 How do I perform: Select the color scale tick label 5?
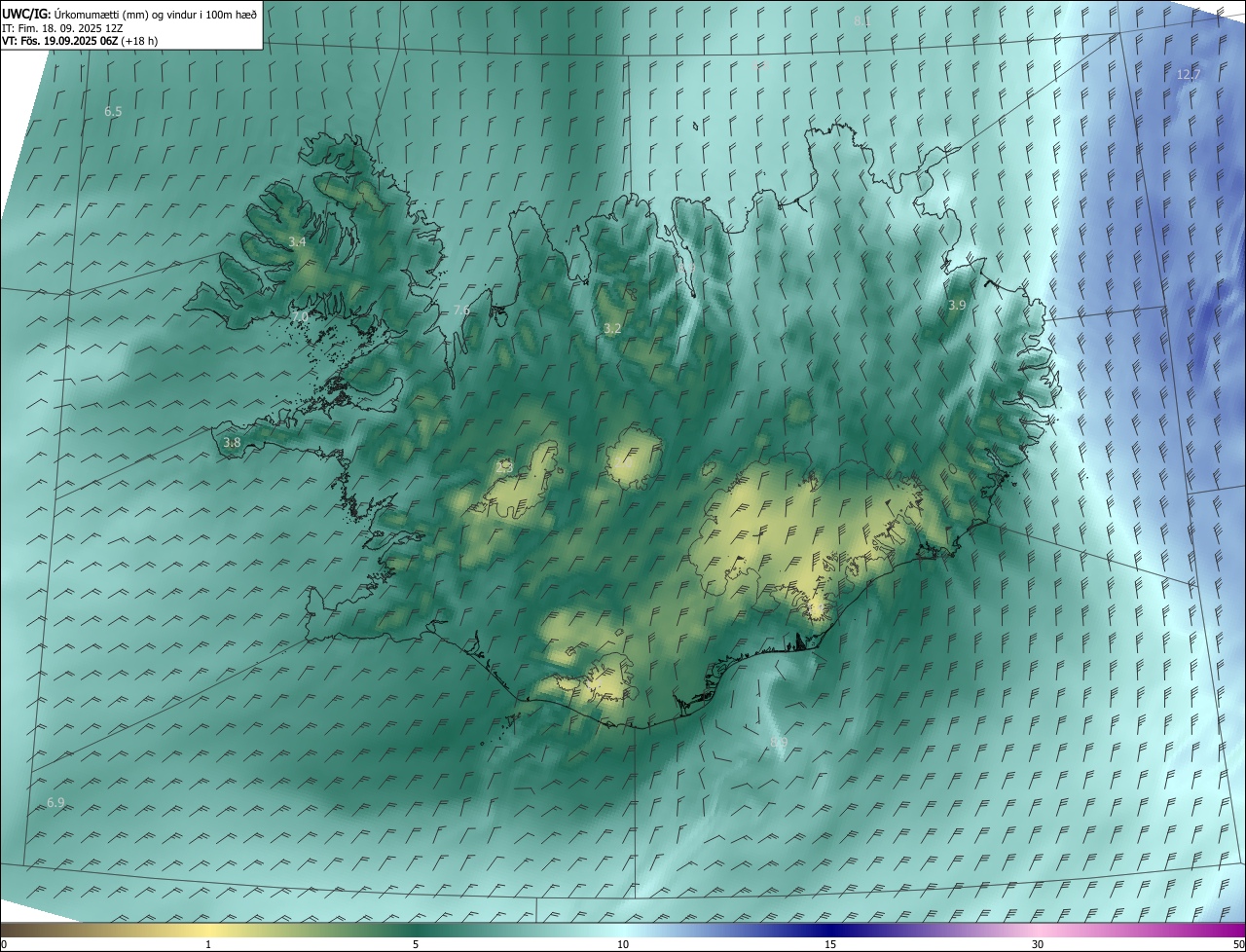click(416, 944)
